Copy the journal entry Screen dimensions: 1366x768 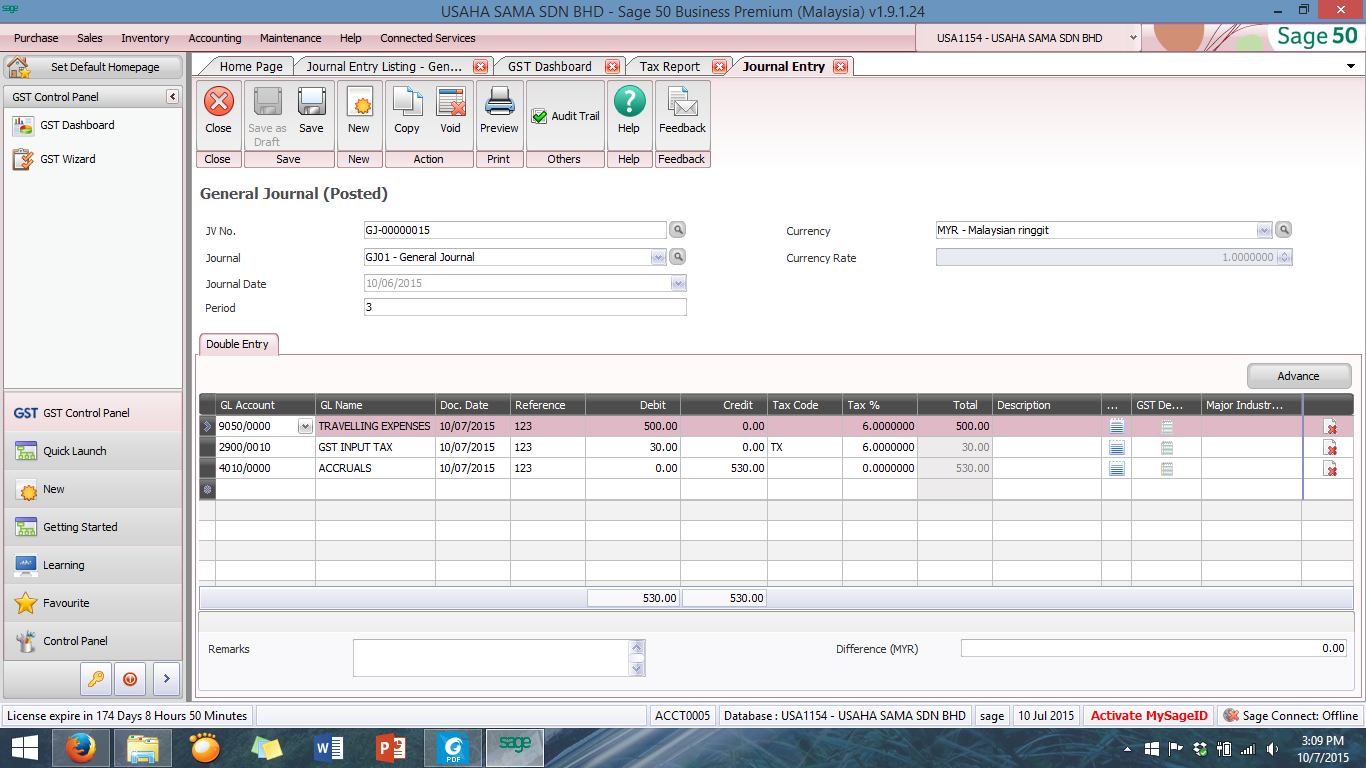point(407,110)
